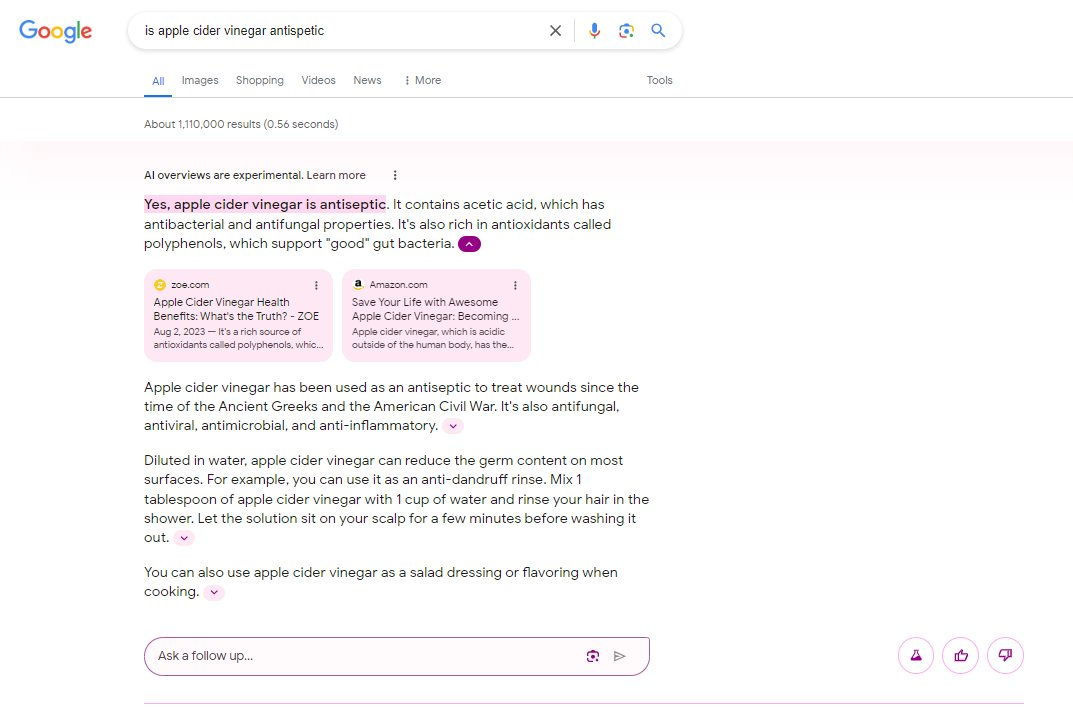This screenshot has width=1073, height=717.
Task: Expand sources after the anti-inflammatory sentence
Action: point(453,426)
